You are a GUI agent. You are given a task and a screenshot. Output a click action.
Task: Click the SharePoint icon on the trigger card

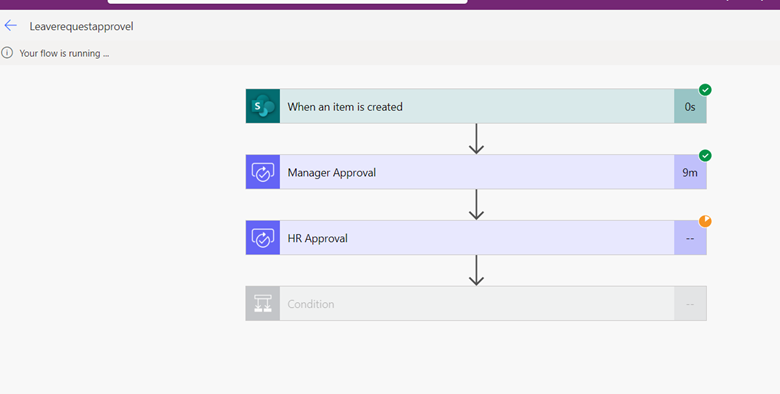click(x=263, y=106)
